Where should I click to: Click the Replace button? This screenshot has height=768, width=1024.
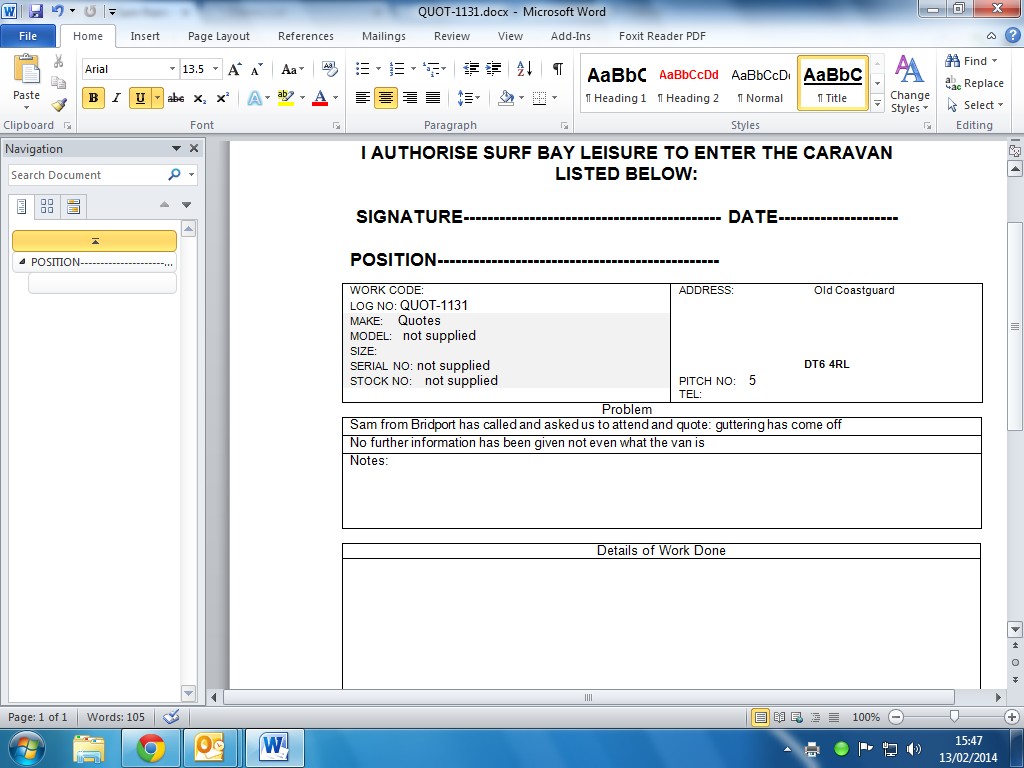[x=974, y=83]
